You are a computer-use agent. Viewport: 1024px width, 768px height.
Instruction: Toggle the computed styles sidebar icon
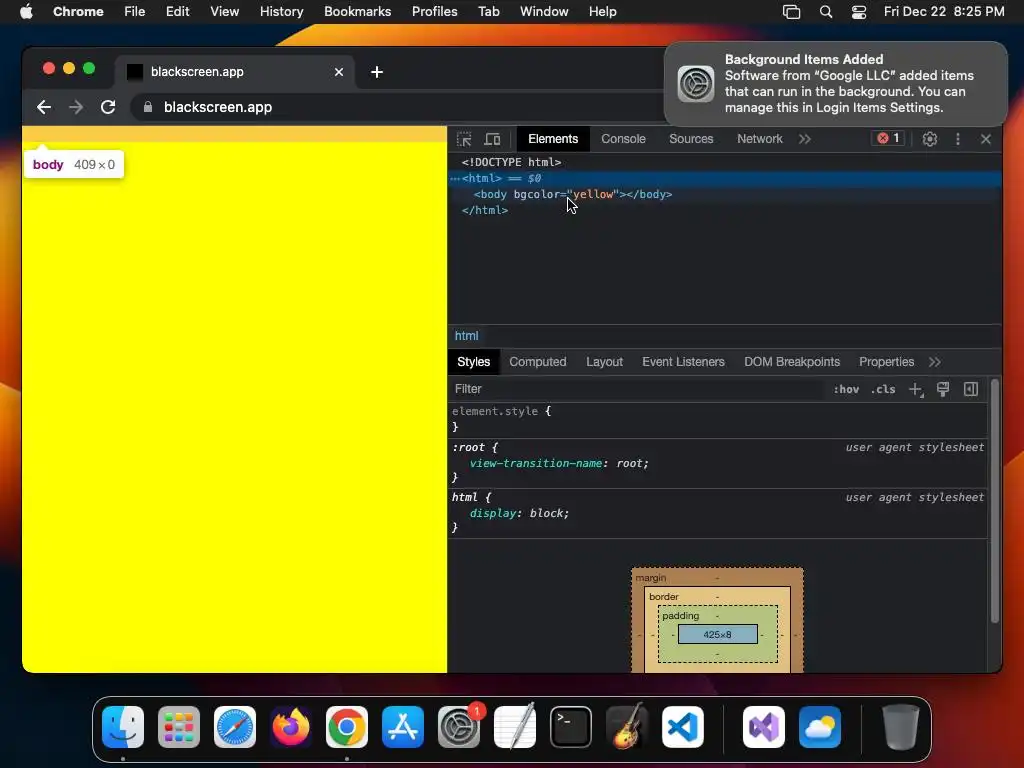click(x=970, y=389)
